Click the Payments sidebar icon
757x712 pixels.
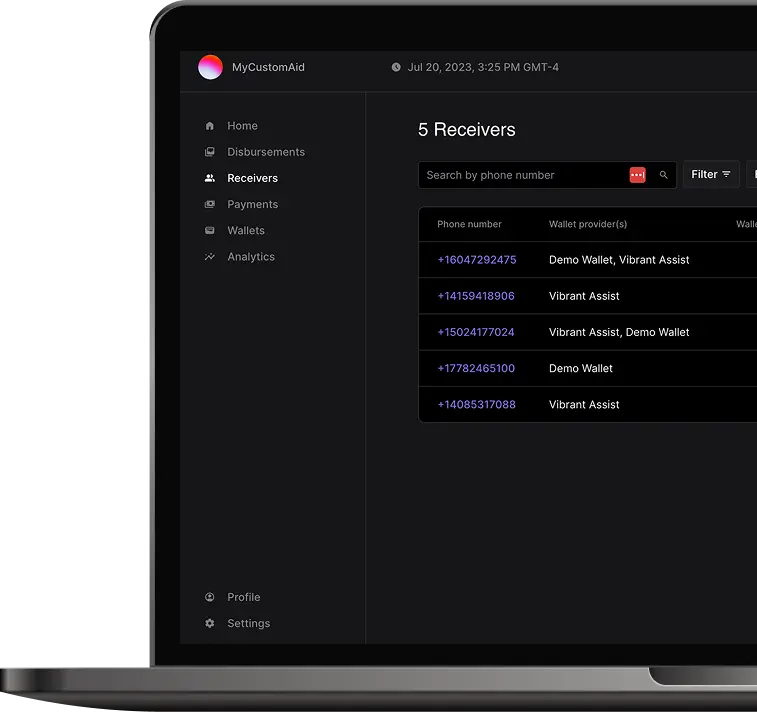click(210, 204)
